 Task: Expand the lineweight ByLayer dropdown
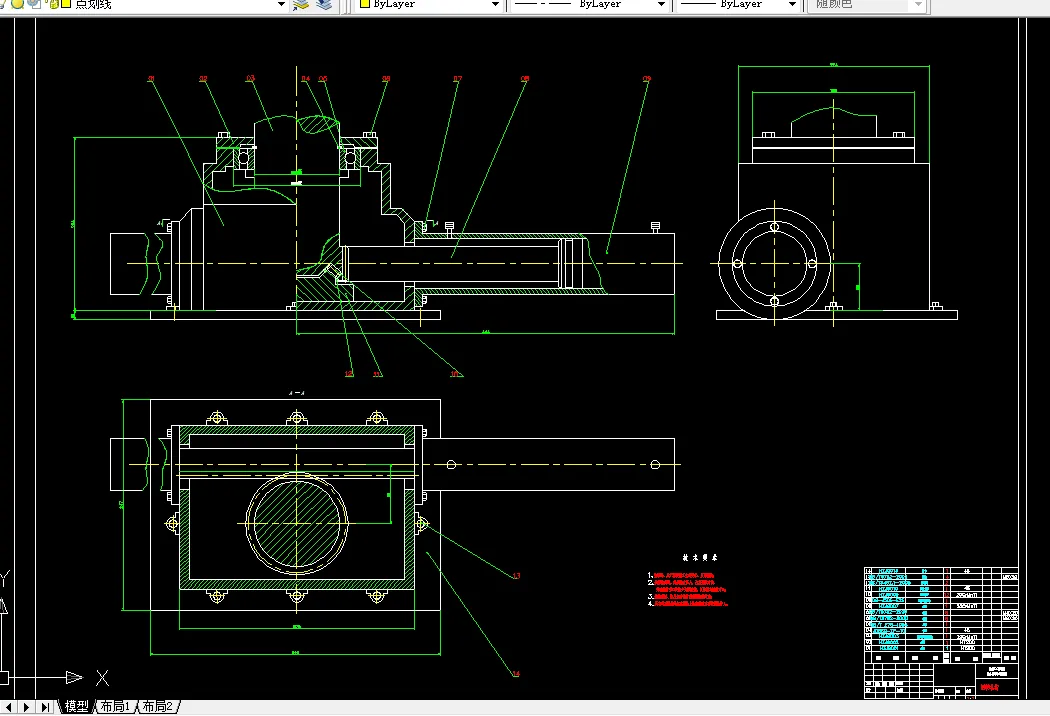point(792,4)
